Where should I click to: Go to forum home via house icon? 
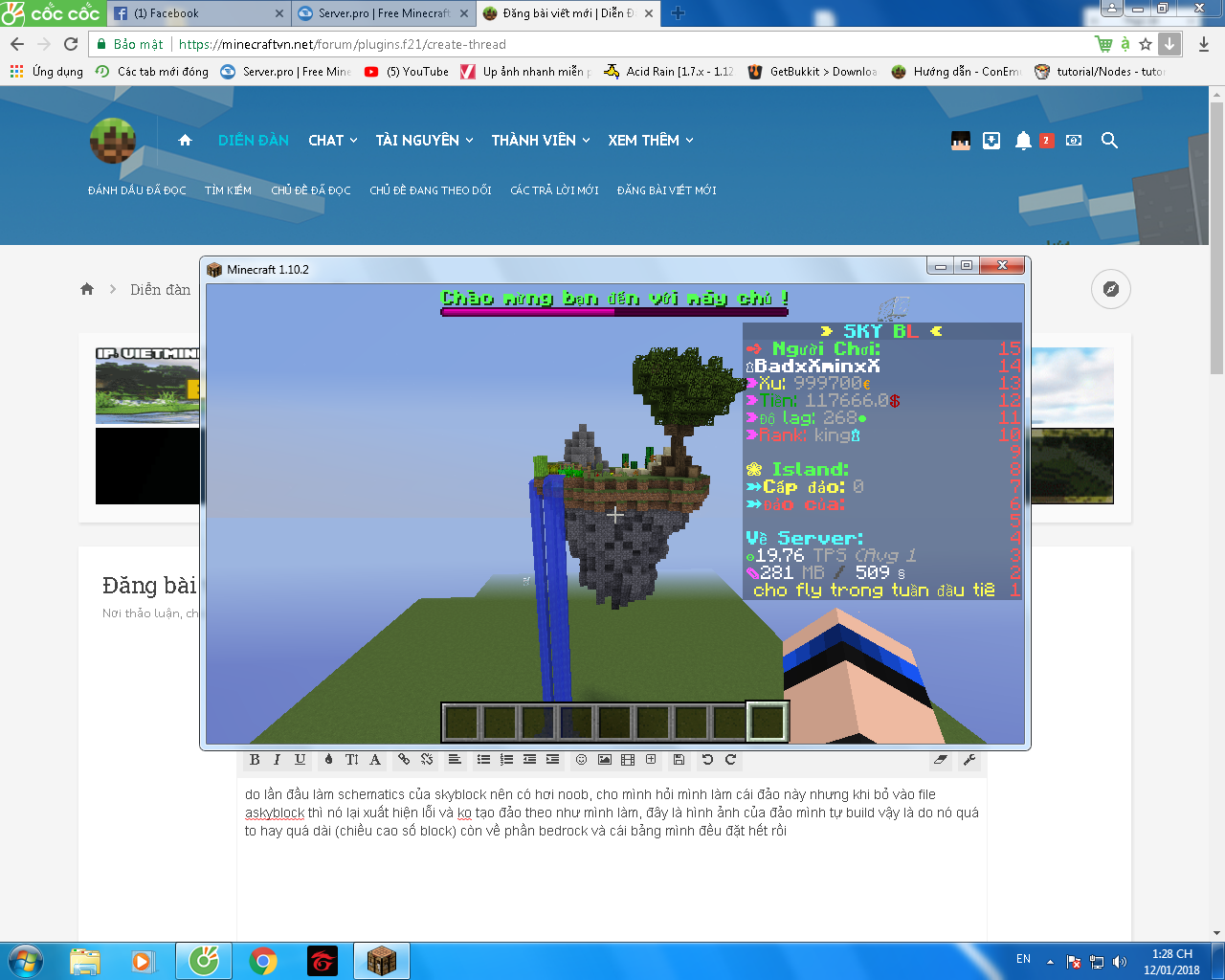[x=186, y=140]
